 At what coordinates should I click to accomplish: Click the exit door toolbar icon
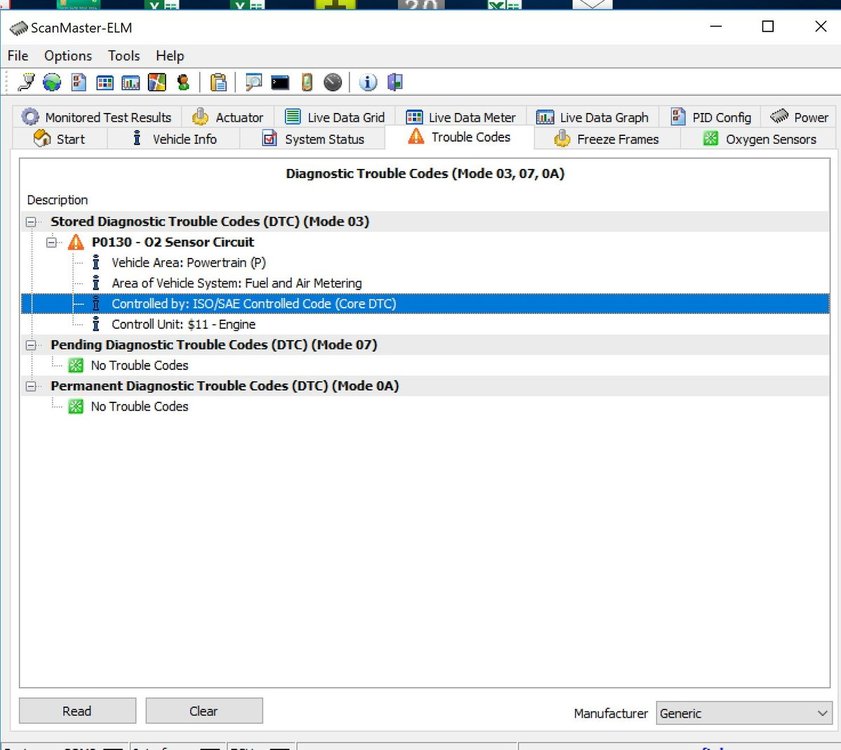coord(394,83)
